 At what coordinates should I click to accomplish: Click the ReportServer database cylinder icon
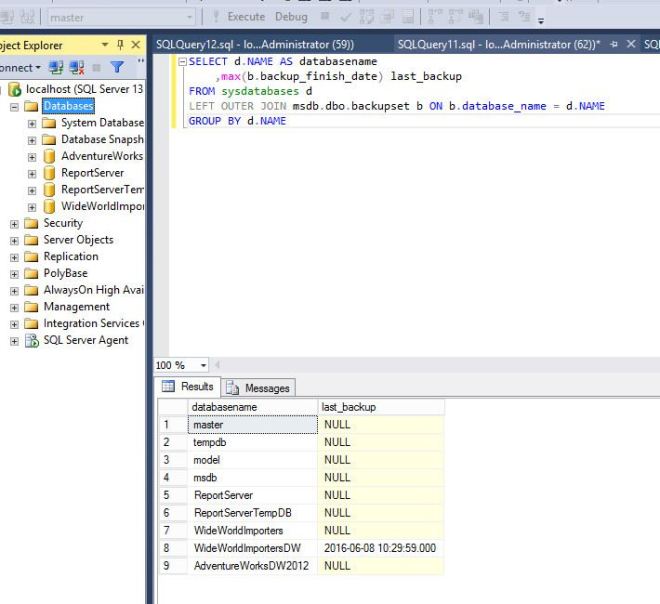(49, 173)
